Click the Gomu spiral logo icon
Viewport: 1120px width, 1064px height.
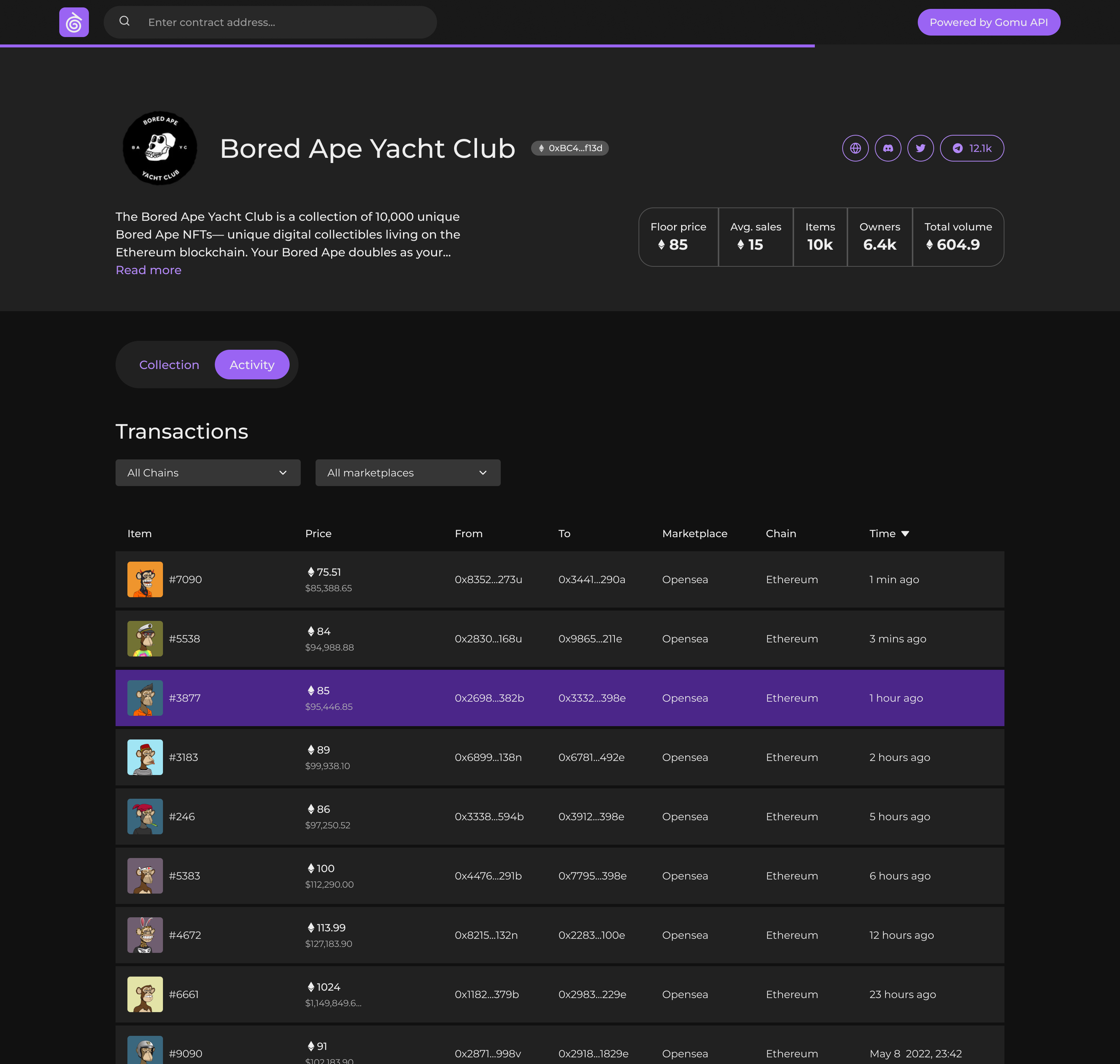point(74,22)
